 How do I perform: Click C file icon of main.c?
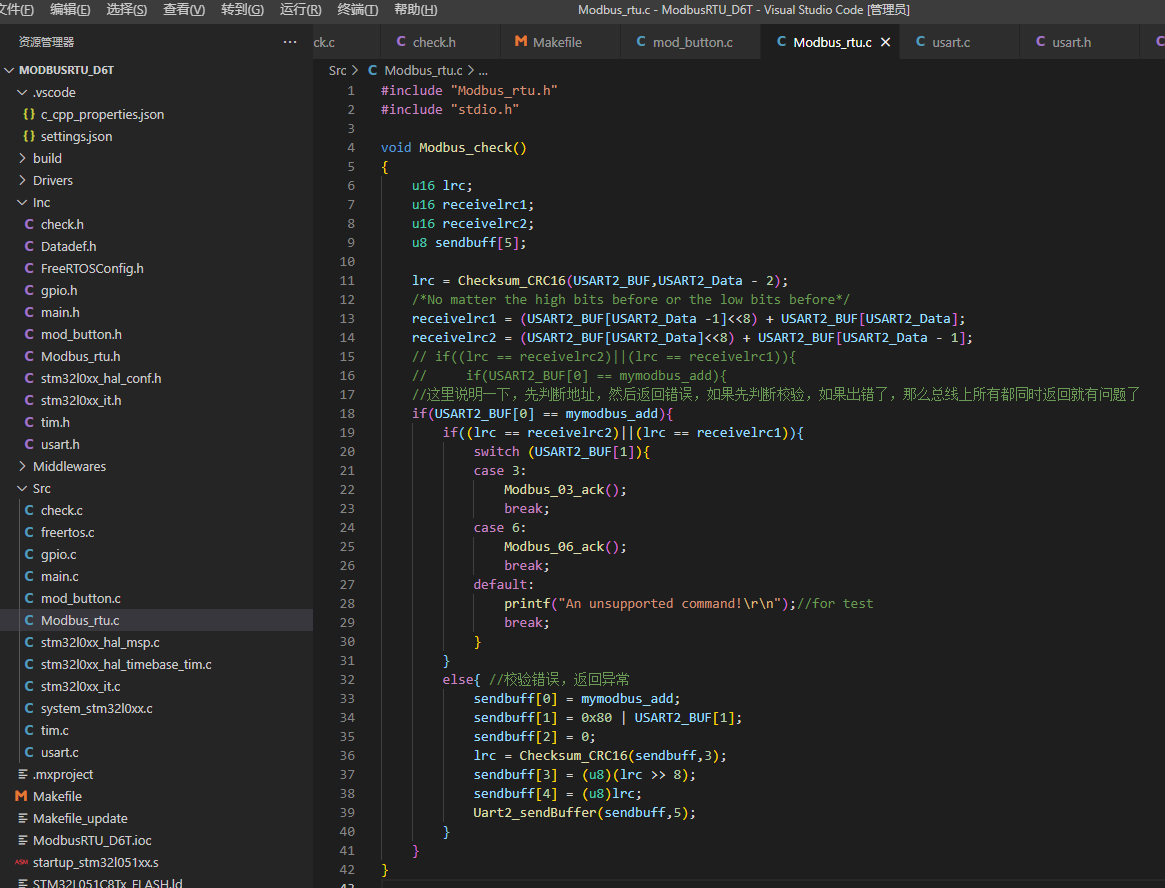(x=29, y=577)
